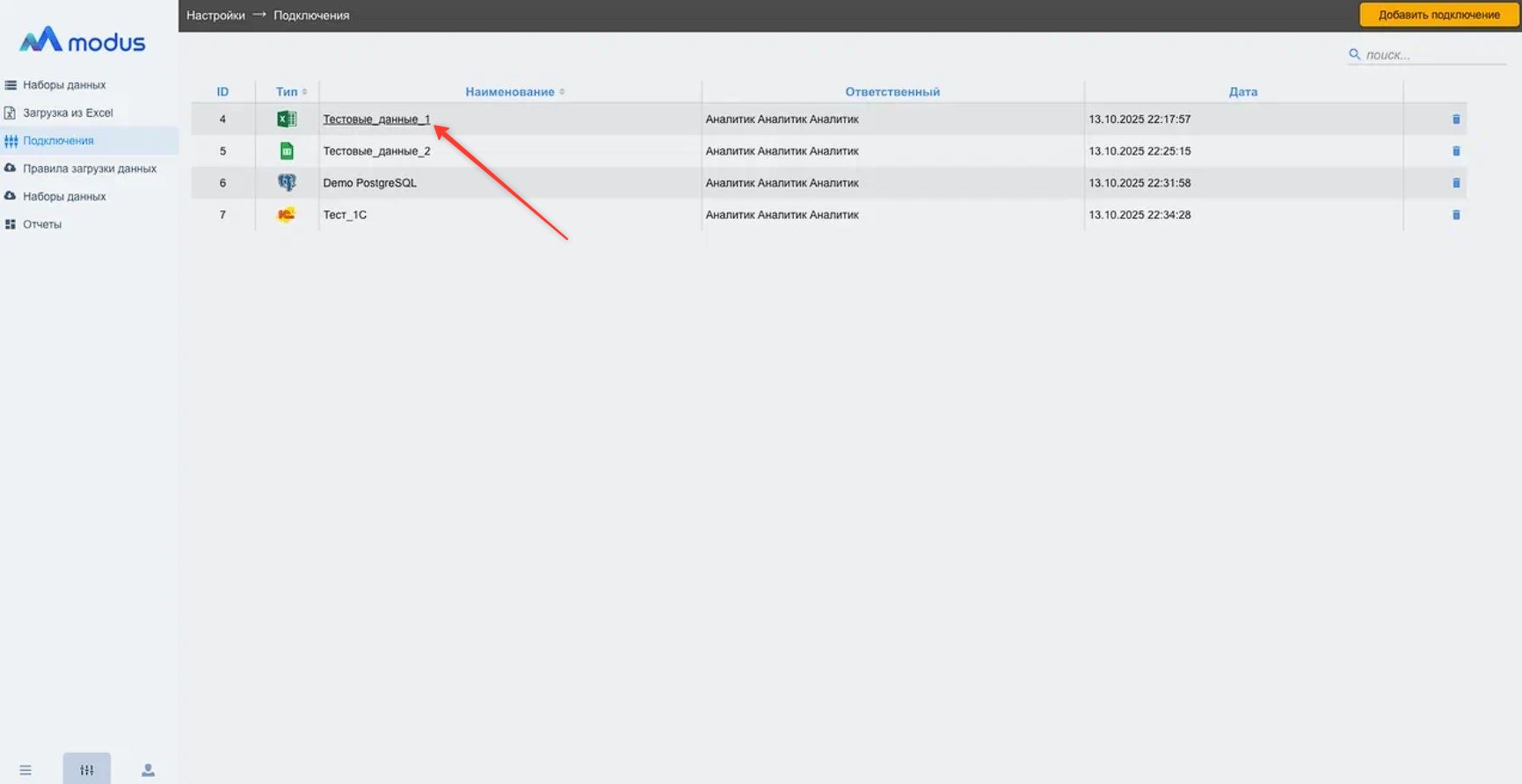Focus the поиск search field
1522x784 pixels.
1433,54
